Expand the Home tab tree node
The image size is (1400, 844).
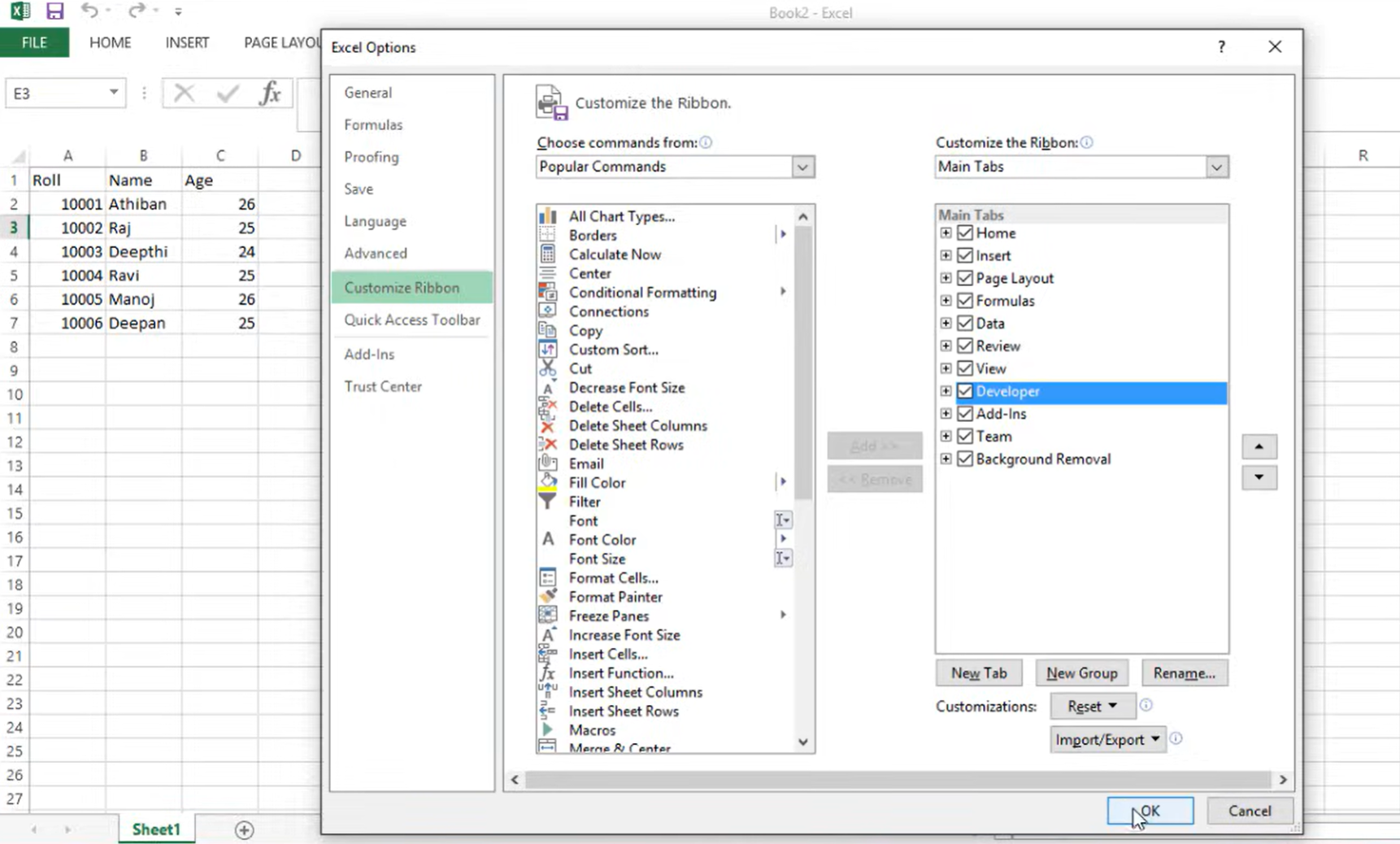tap(946, 233)
